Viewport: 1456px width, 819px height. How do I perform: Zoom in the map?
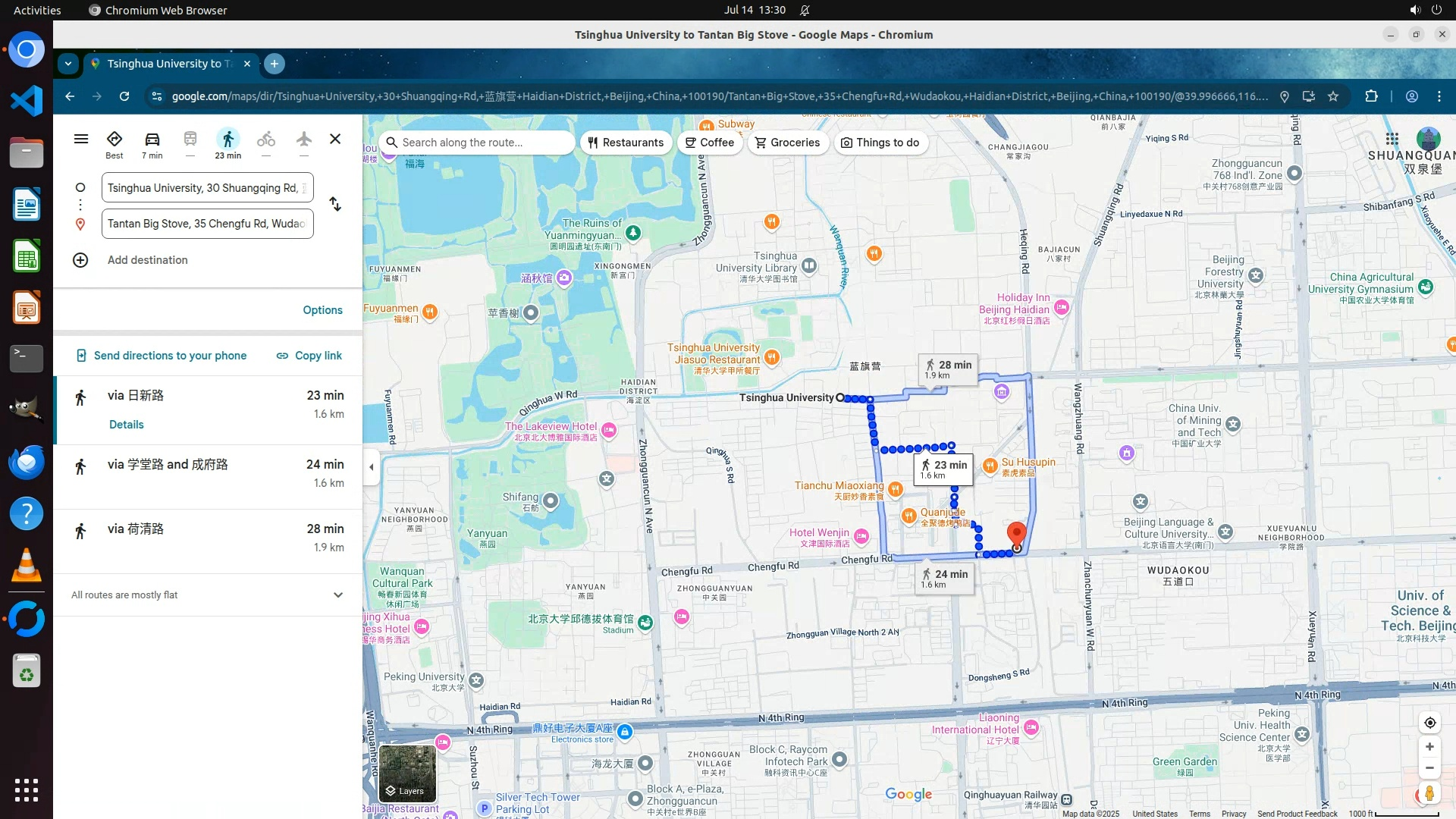coord(1429,747)
